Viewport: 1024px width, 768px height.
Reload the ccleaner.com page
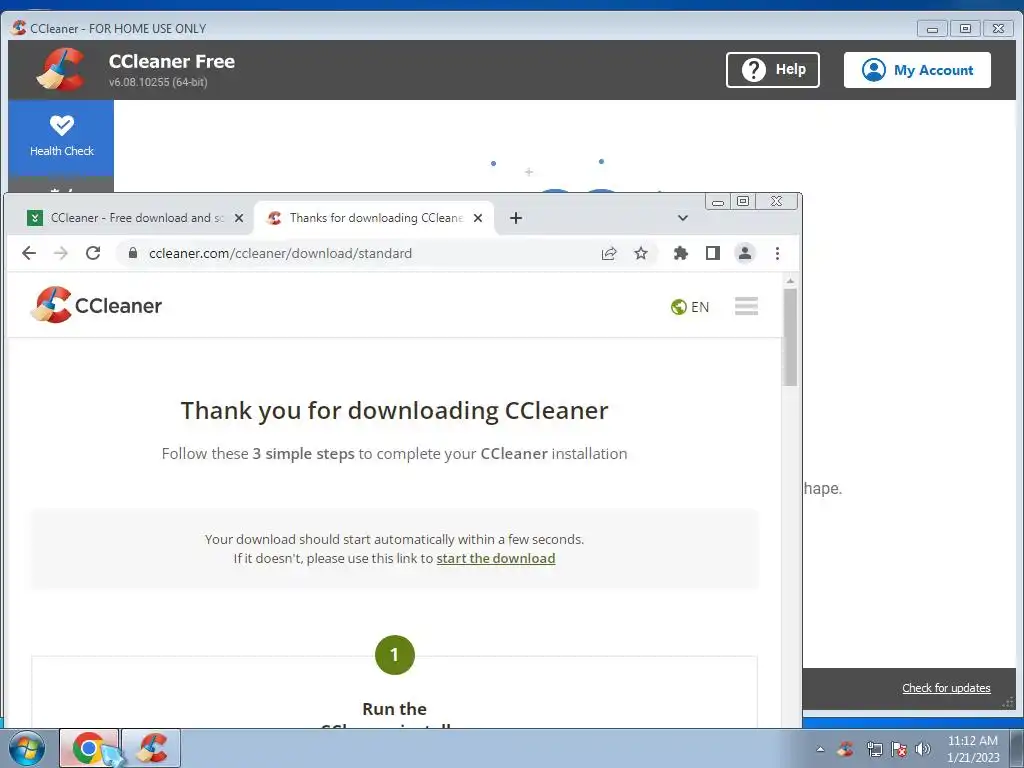(x=93, y=253)
